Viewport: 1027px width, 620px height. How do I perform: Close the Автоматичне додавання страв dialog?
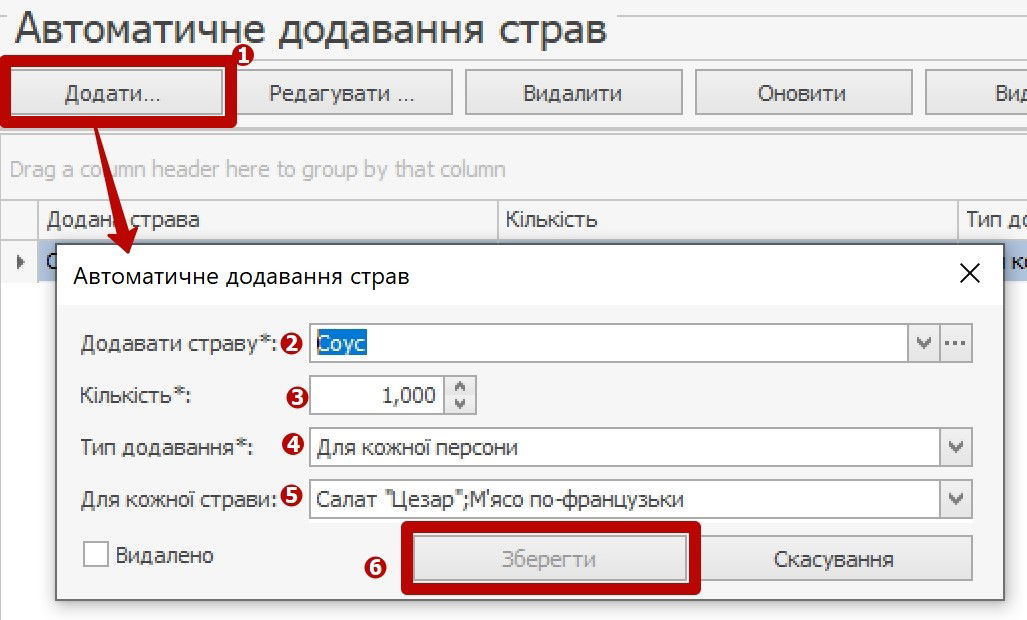tap(969, 274)
